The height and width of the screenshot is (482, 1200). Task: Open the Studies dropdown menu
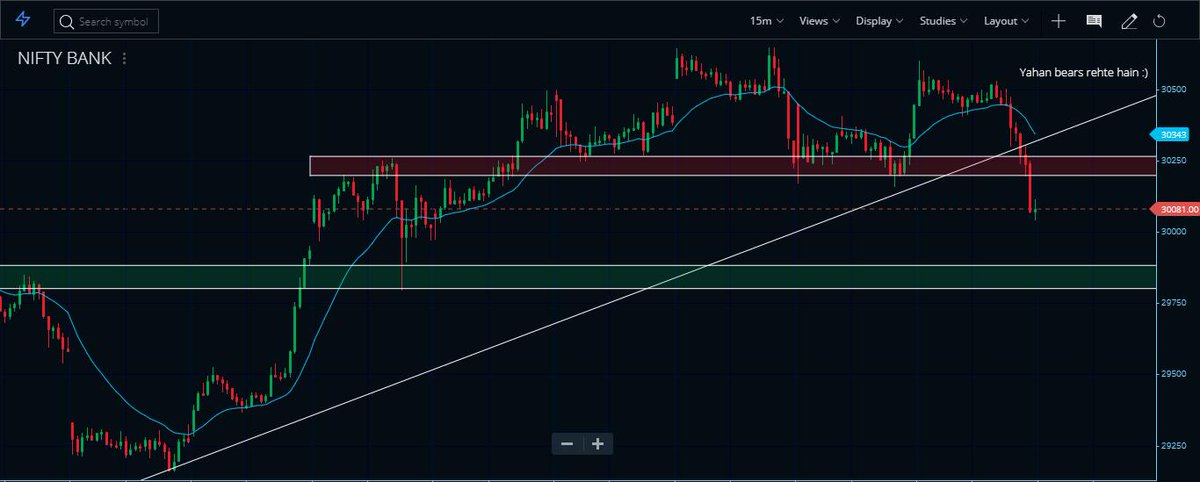[x=944, y=21]
